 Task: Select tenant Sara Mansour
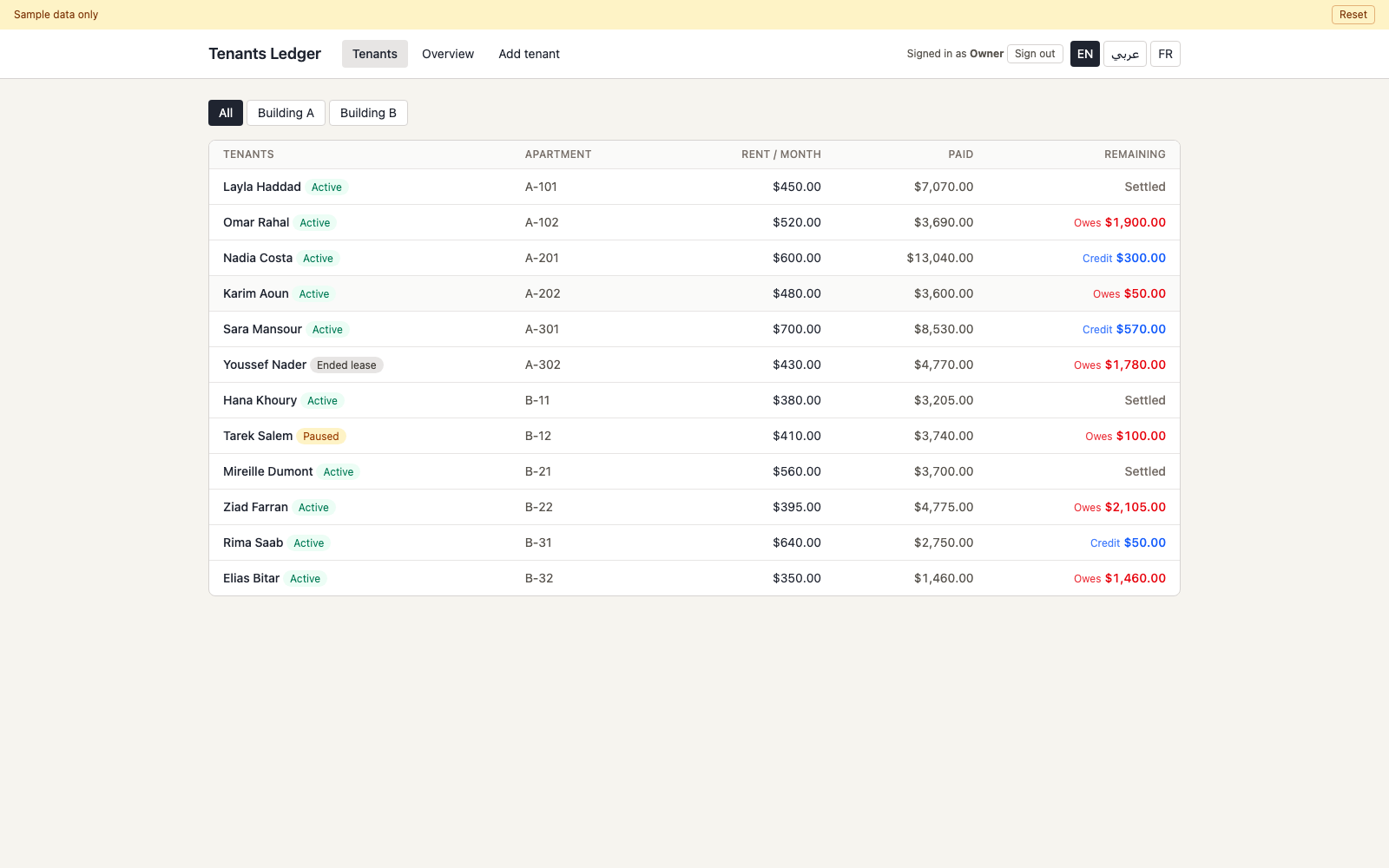(x=262, y=329)
